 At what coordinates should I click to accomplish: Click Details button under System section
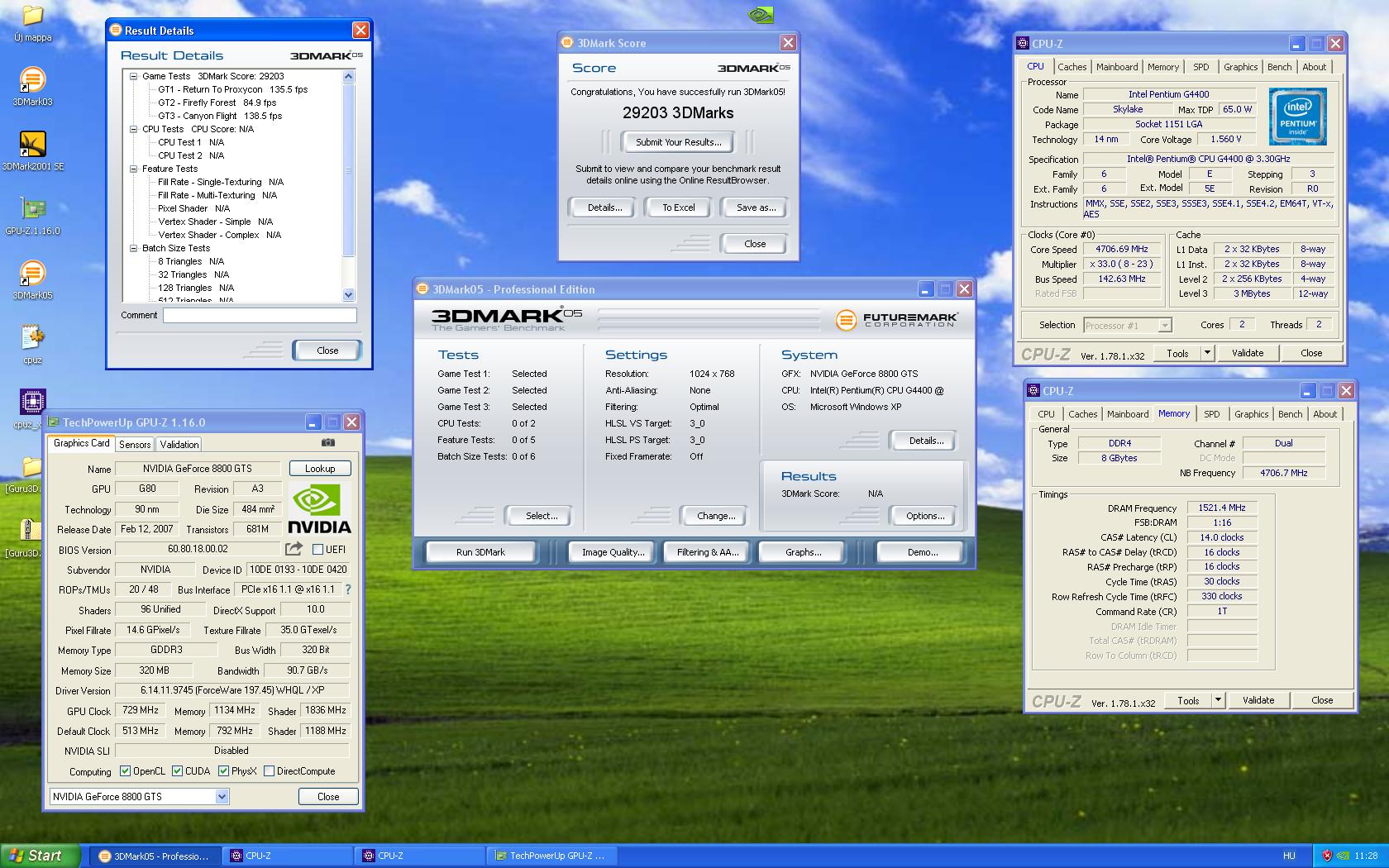[926, 441]
